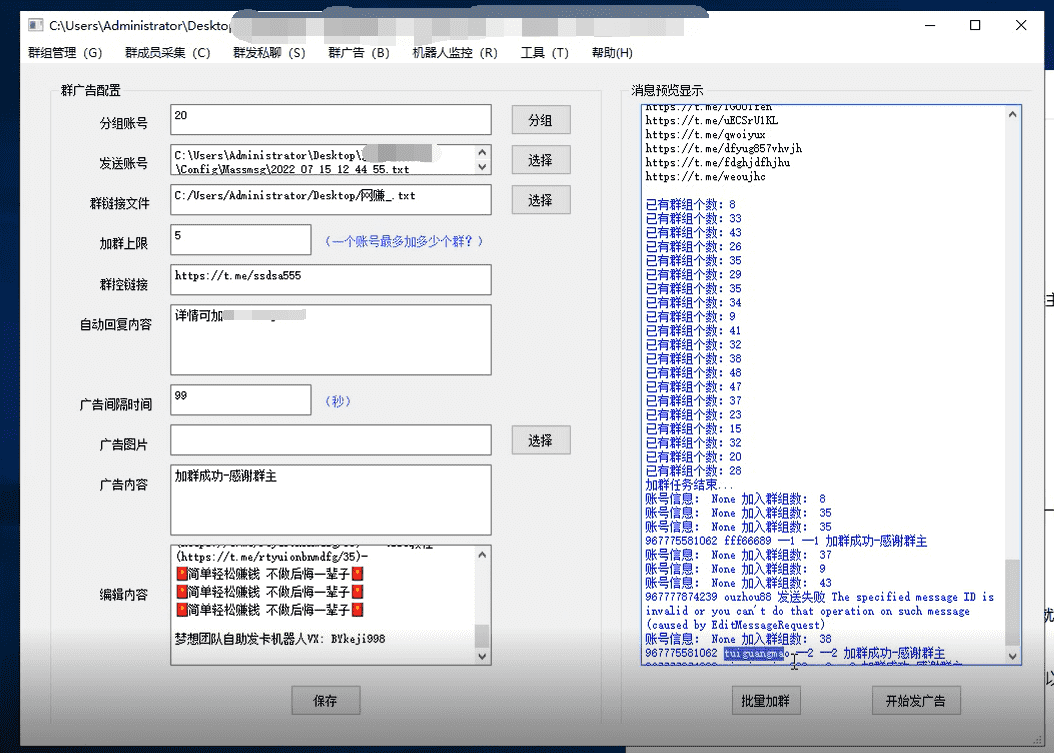Click into the 群控链接 text field

pyautogui.click(x=330, y=280)
